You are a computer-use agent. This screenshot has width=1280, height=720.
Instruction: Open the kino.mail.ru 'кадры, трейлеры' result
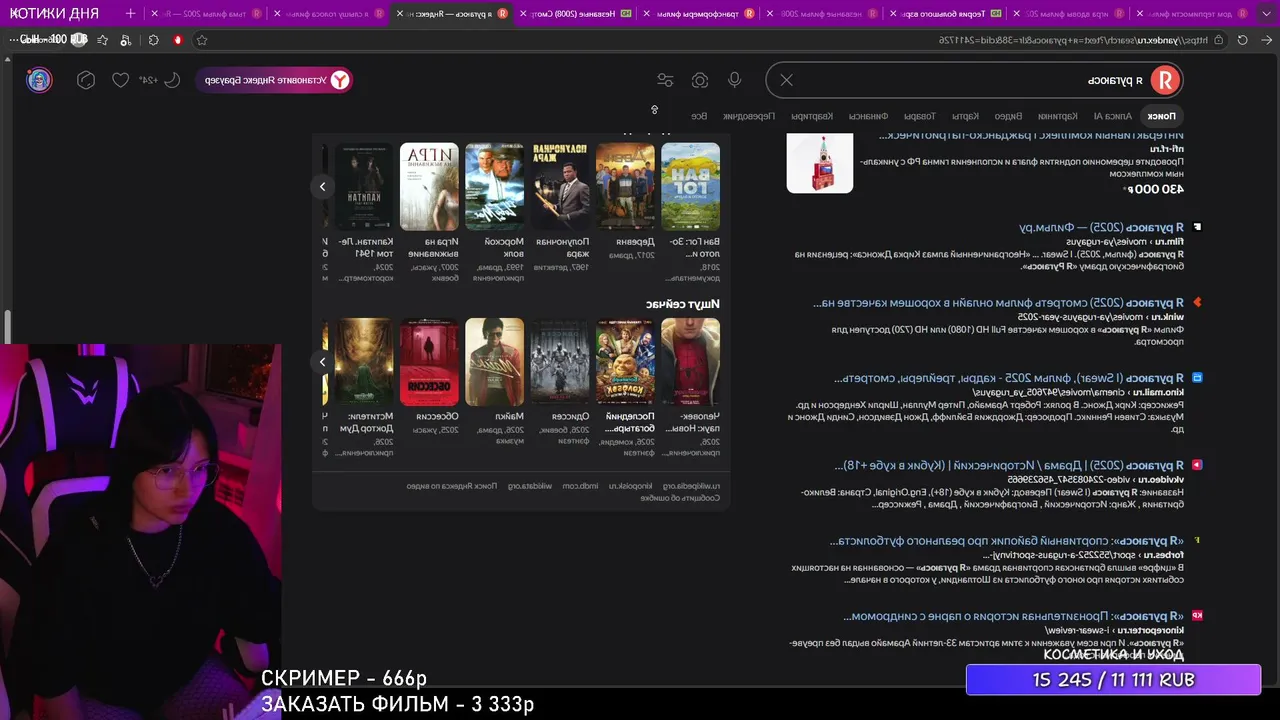1011,378
